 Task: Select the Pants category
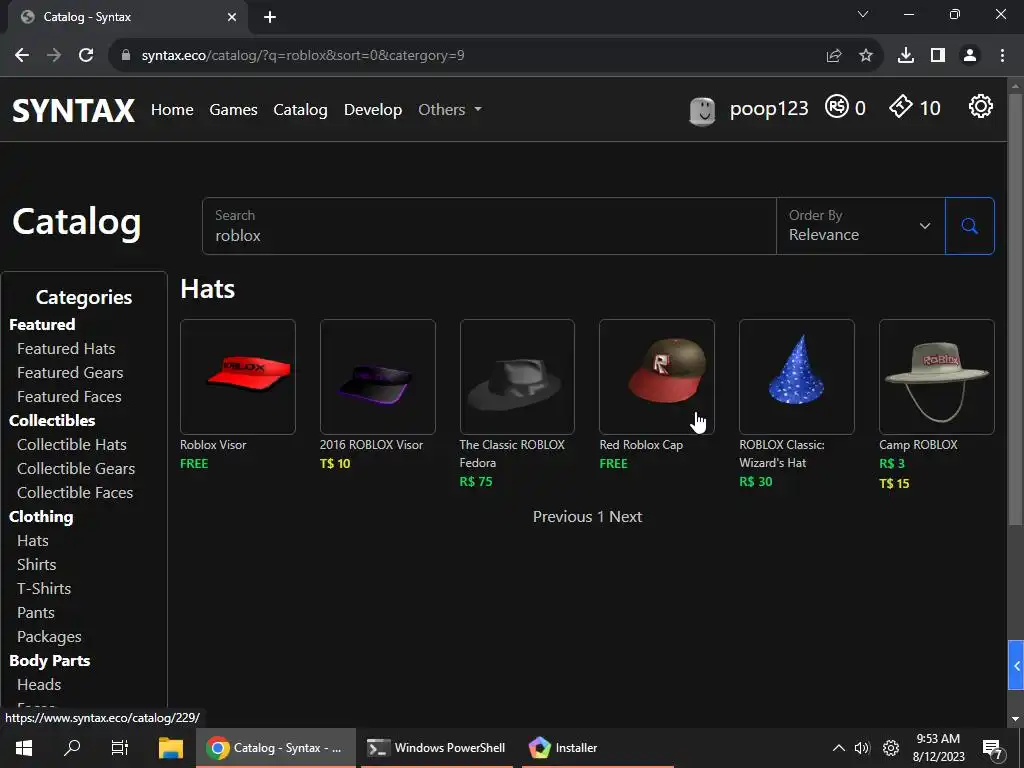pos(36,613)
